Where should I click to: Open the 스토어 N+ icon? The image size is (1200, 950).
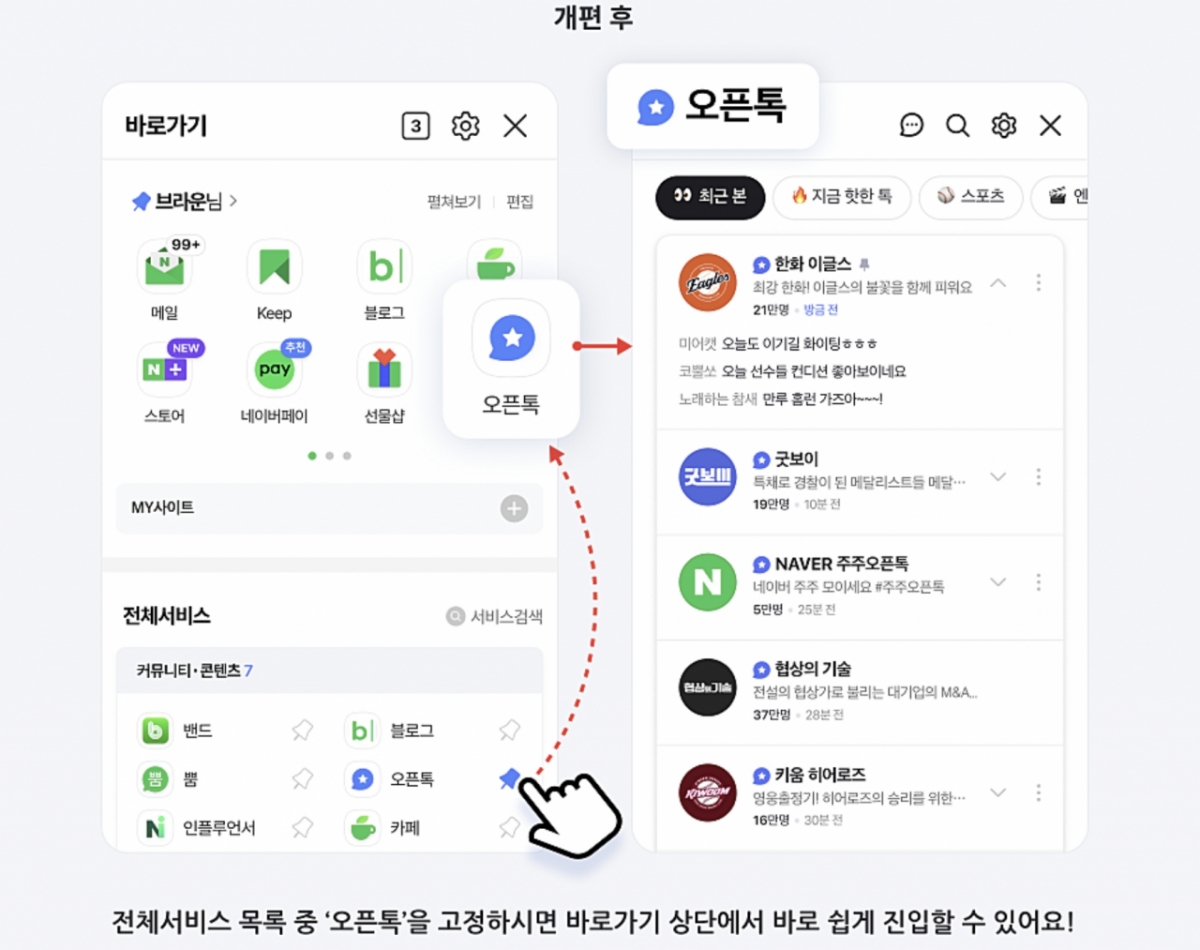(x=164, y=369)
